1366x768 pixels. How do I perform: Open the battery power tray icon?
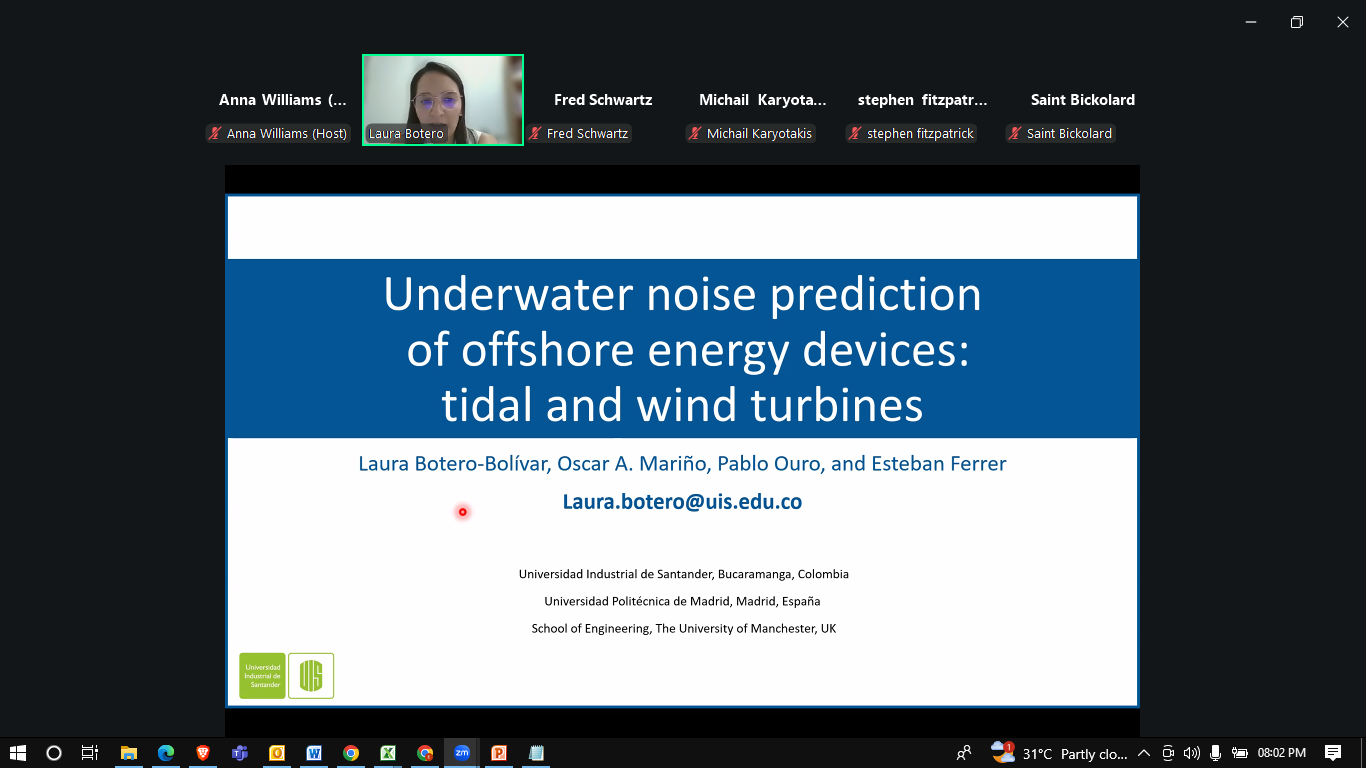1240,753
